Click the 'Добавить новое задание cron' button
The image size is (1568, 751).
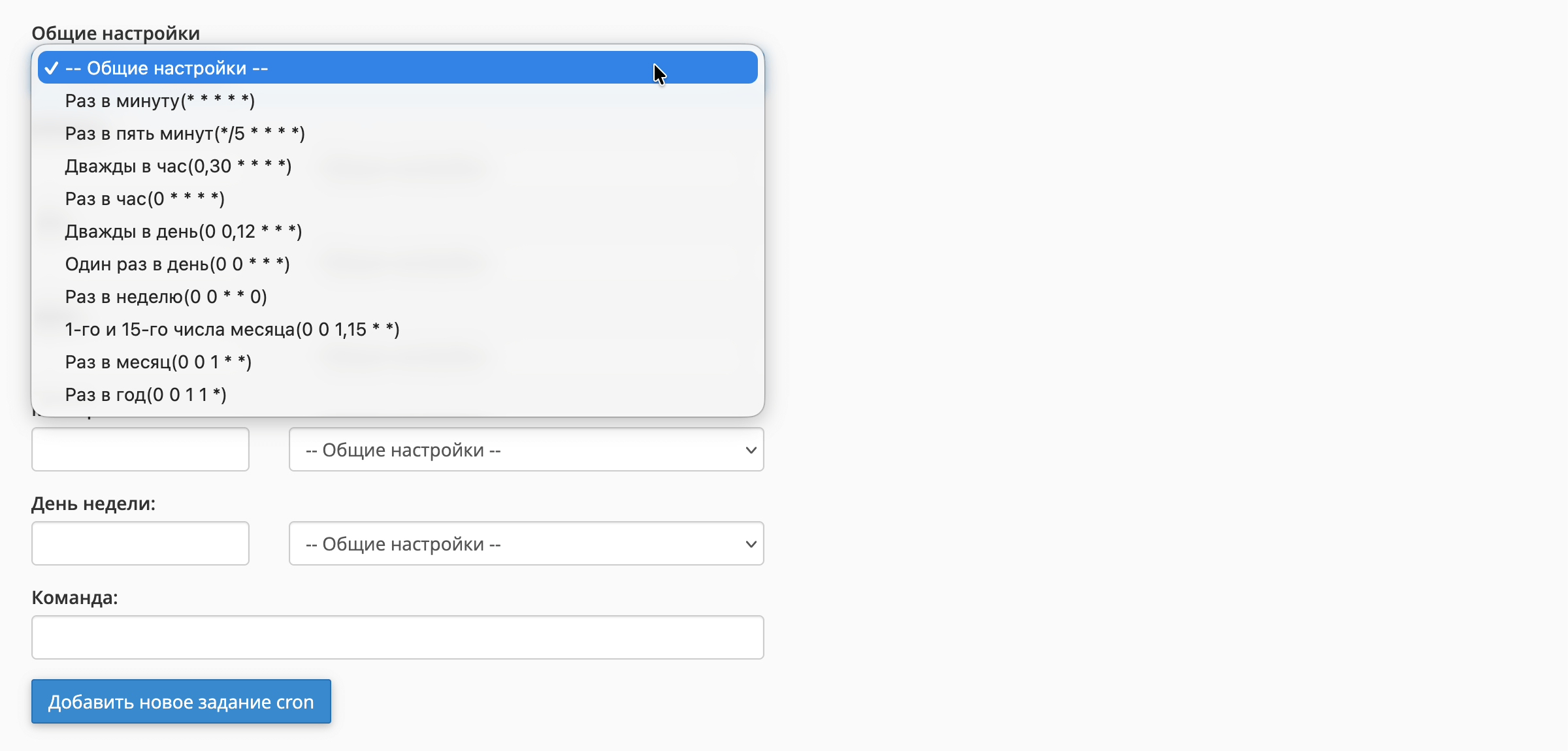(180, 701)
